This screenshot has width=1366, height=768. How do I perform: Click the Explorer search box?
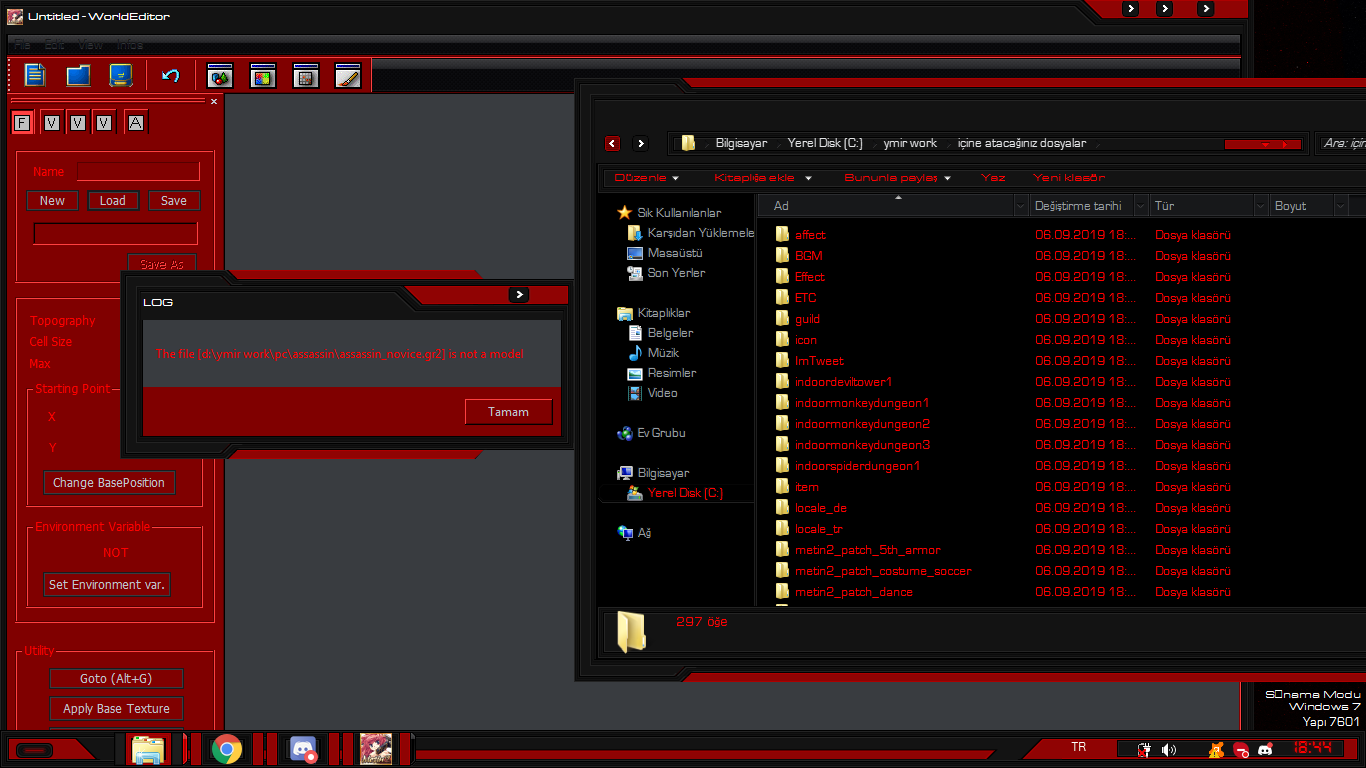point(1342,144)
